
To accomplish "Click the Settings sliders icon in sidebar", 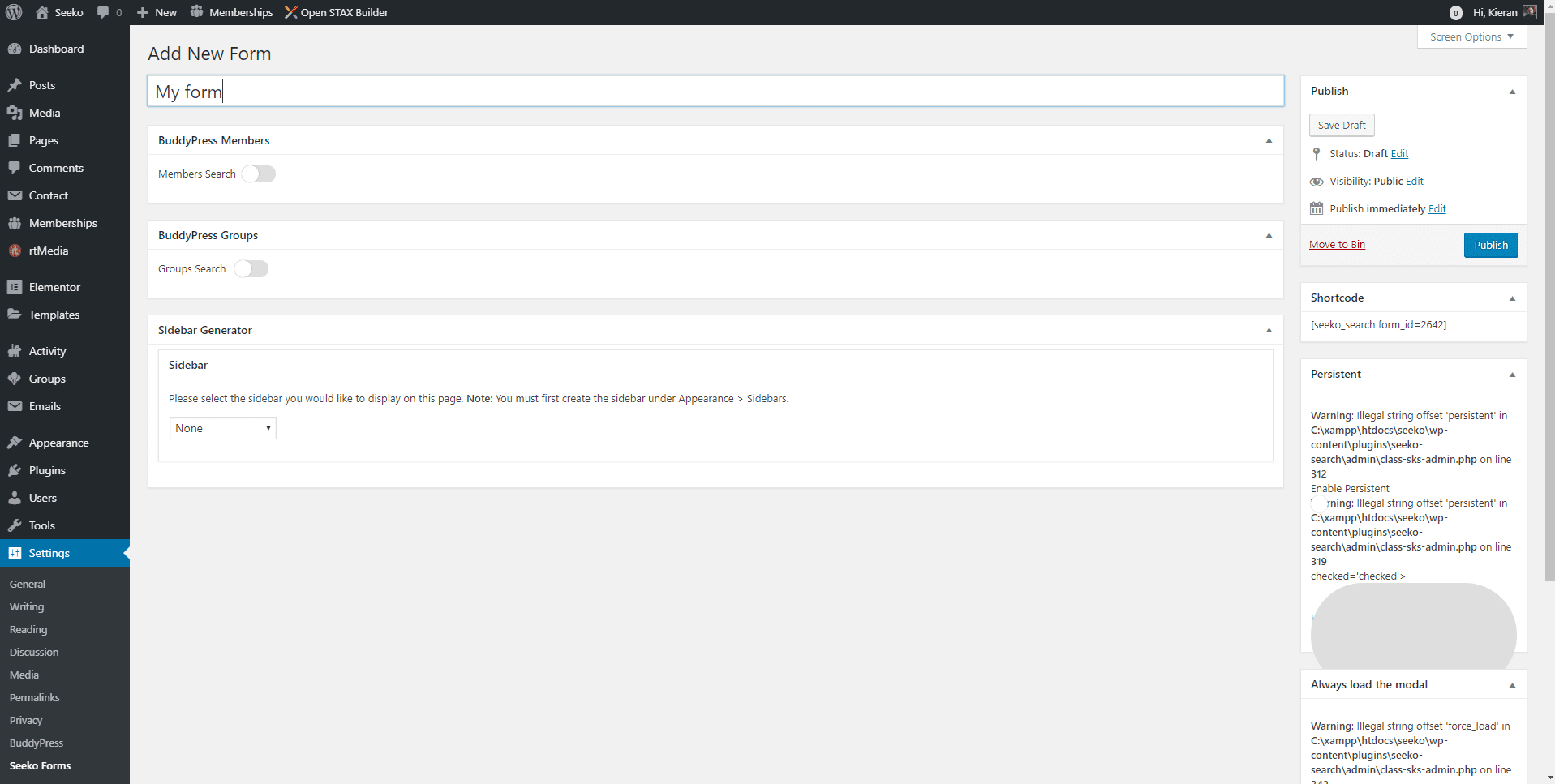I will pyautogui.click(x=15, y=553).
